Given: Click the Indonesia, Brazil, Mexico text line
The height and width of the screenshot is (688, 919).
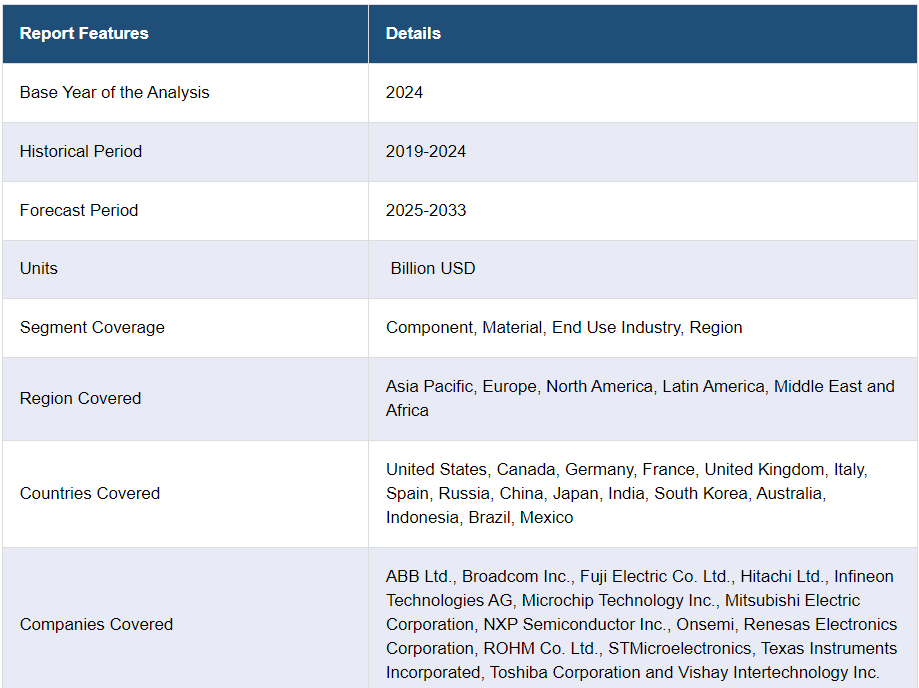Looking at the screenshot, I should click(x=479, y=517).
